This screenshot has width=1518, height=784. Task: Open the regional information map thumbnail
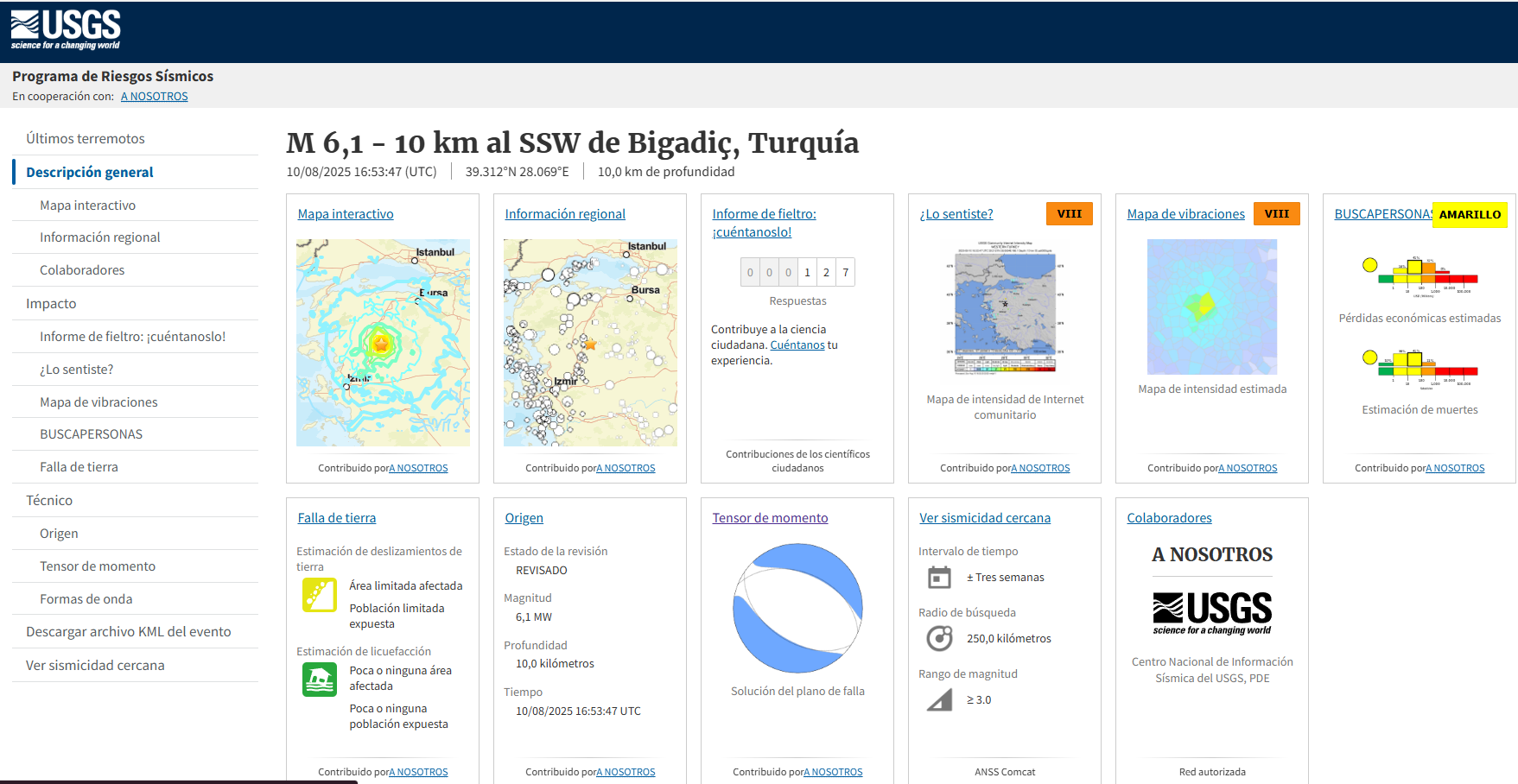pyautogui.click(x=590, y=343)
